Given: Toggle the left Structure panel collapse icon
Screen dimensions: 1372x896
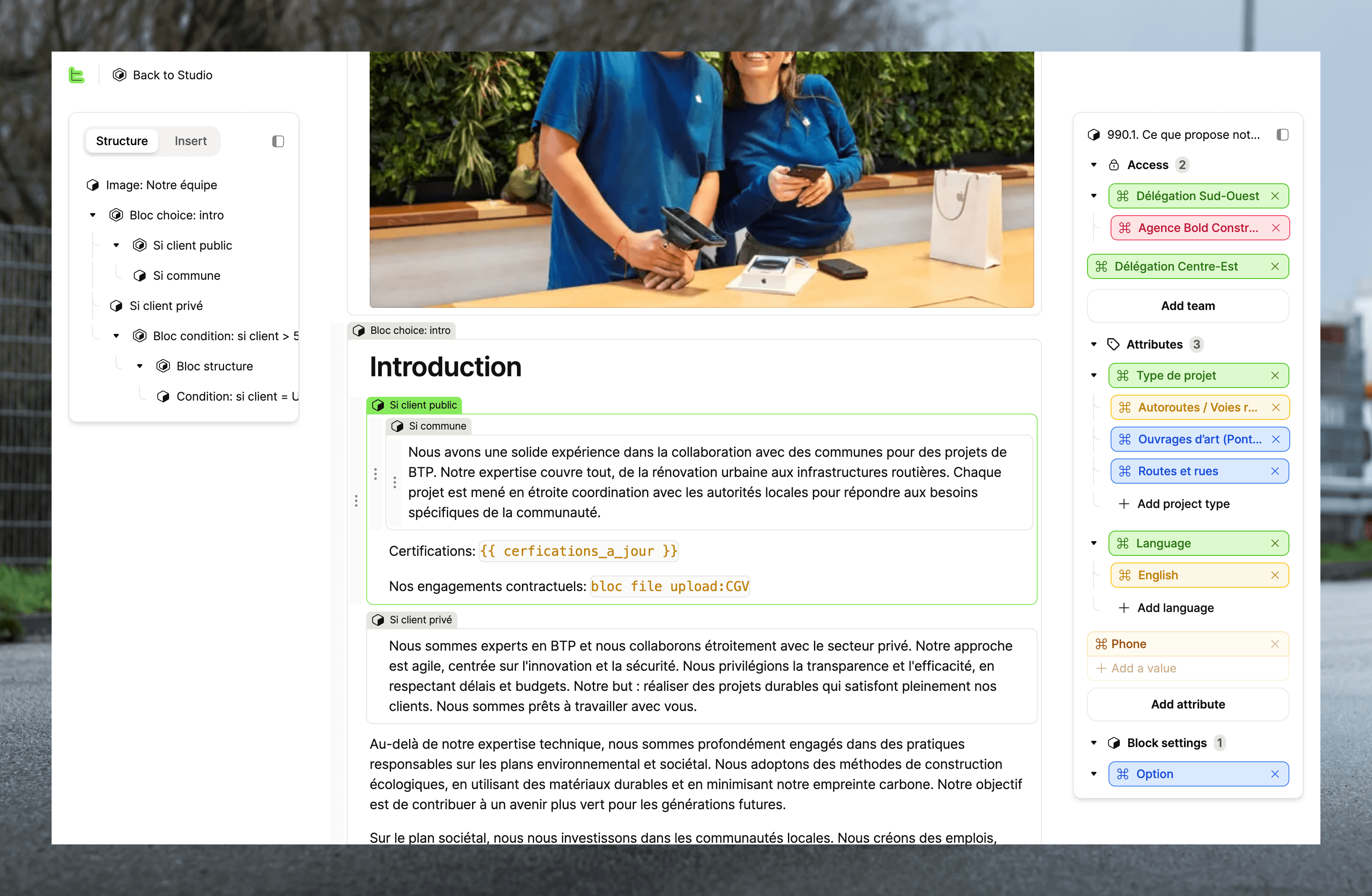Looking at the screenshot, I should [278, 141].
